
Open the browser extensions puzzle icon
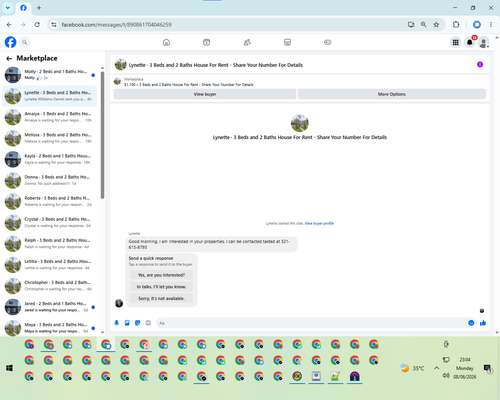click(456, 25)
